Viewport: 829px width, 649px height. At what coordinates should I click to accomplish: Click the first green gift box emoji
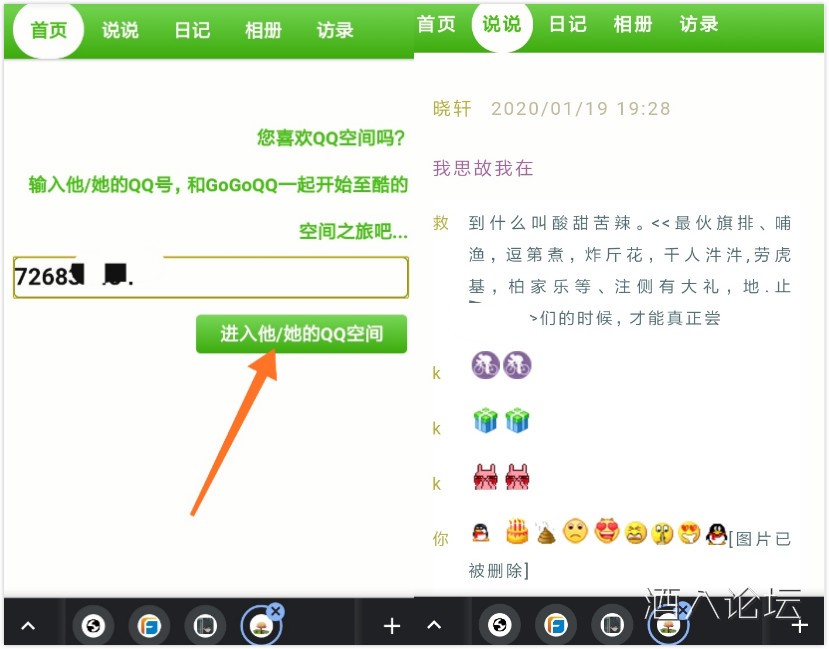point(485,421)
